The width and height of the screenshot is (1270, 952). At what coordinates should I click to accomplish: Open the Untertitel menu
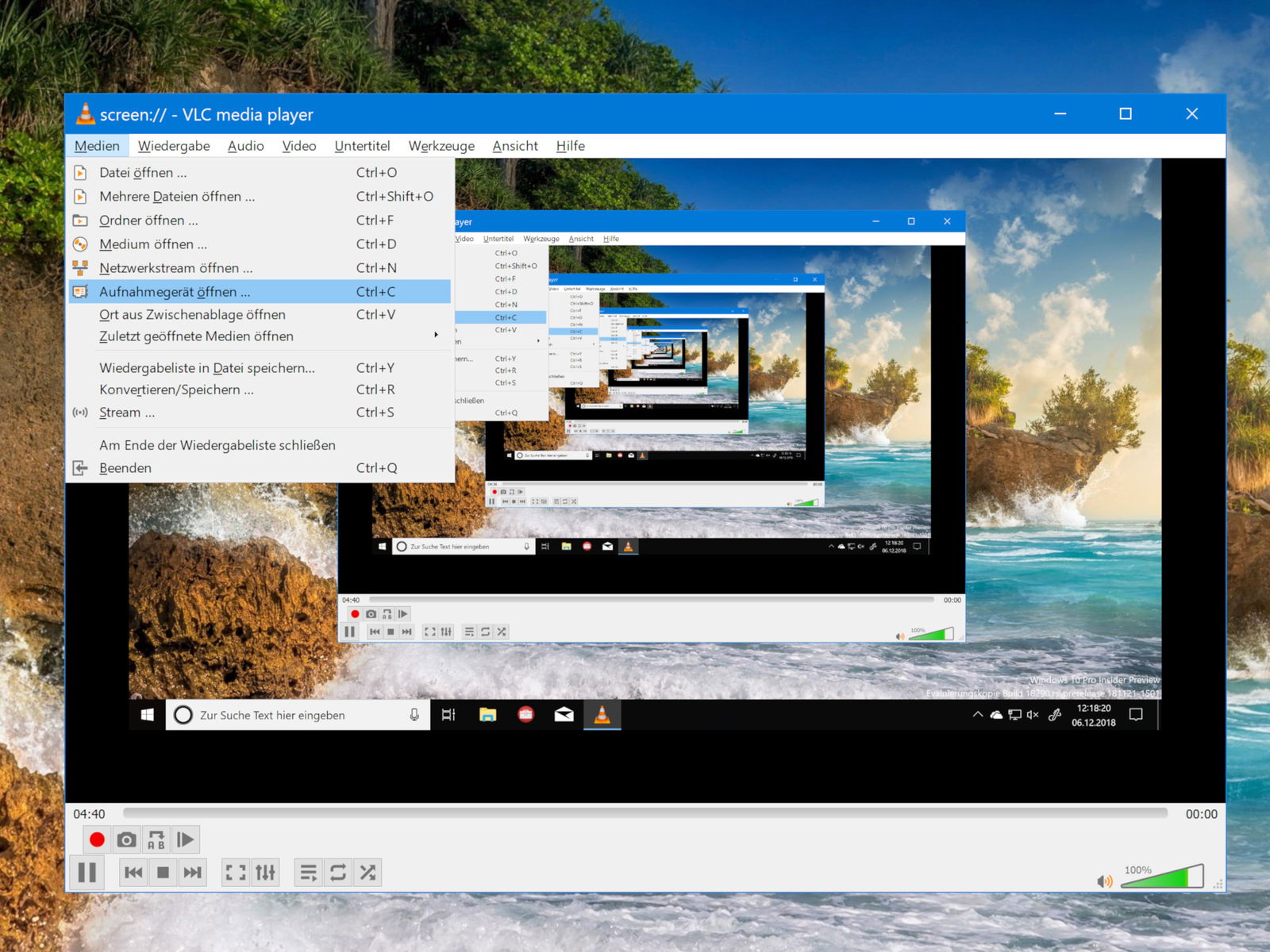362,146
